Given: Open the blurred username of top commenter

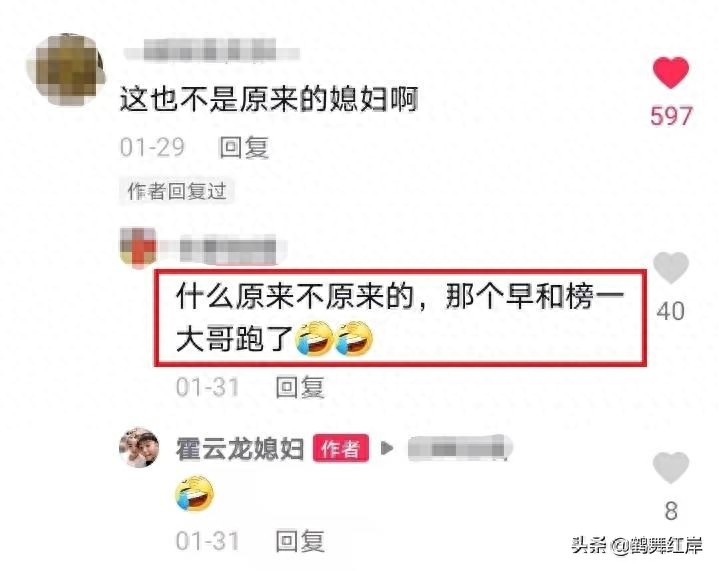Looking at the screenshot, I should coord(211,50).
